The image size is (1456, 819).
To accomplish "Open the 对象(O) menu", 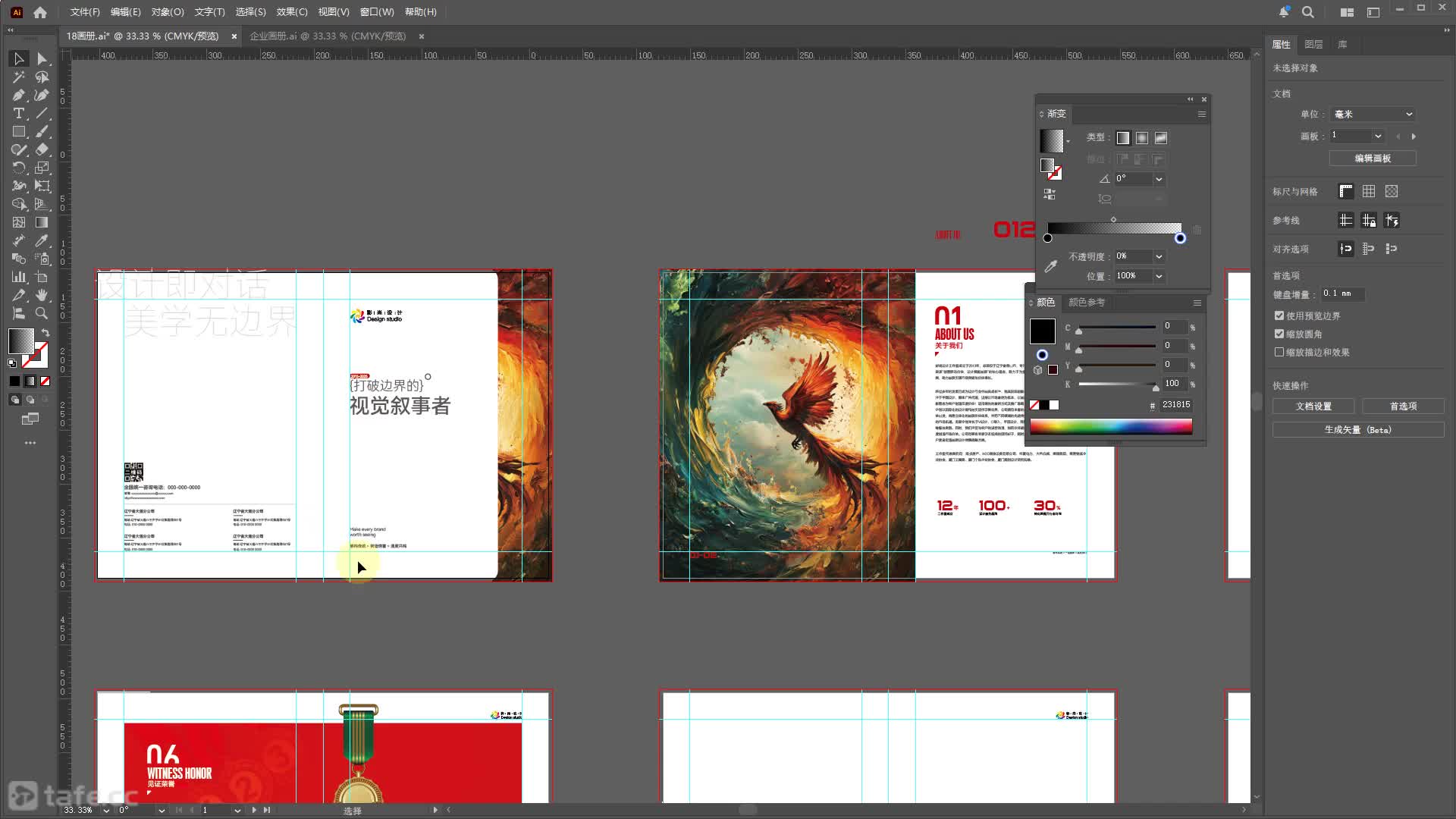I will (168, 12).
